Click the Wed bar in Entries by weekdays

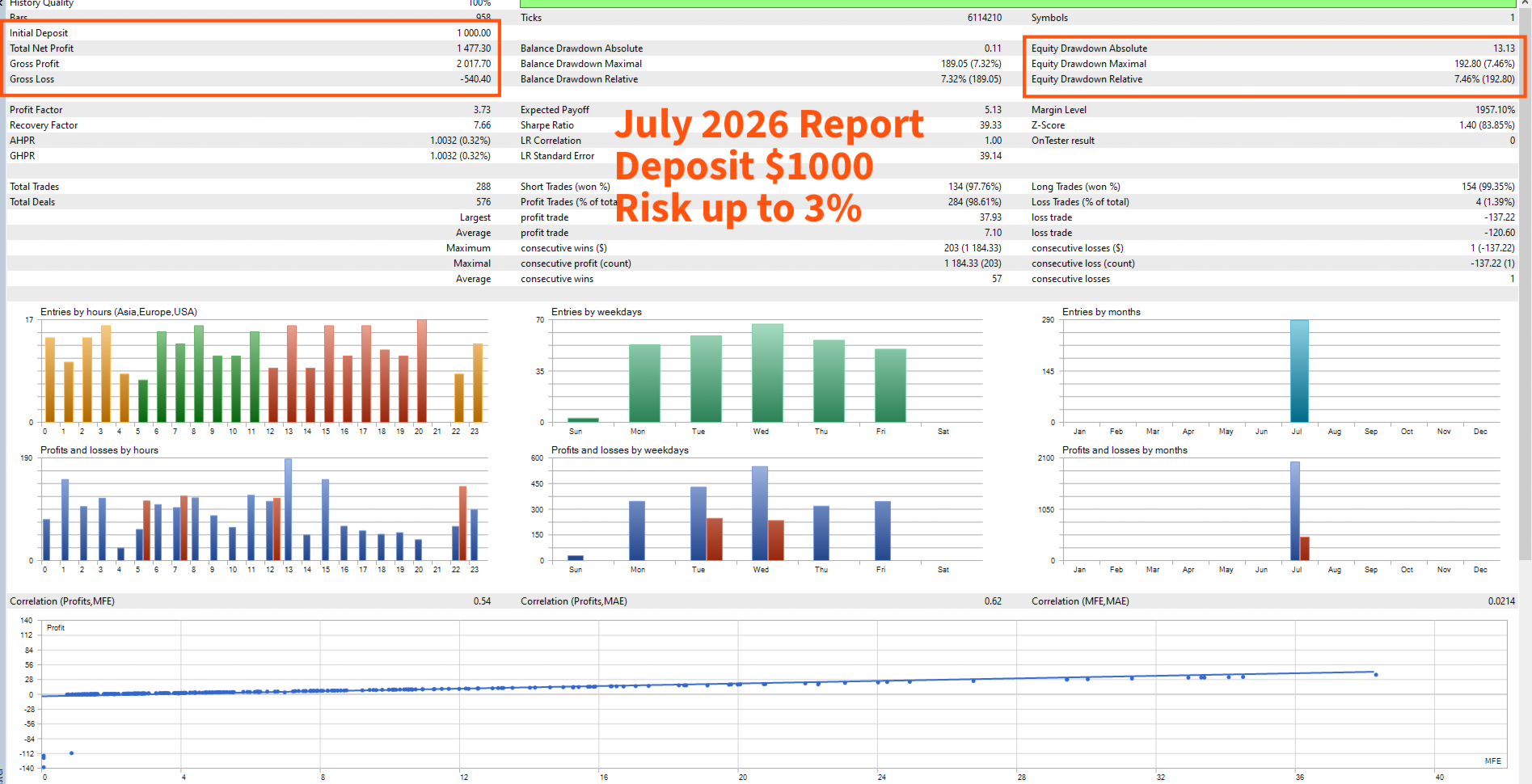click(x=767, y=373)
